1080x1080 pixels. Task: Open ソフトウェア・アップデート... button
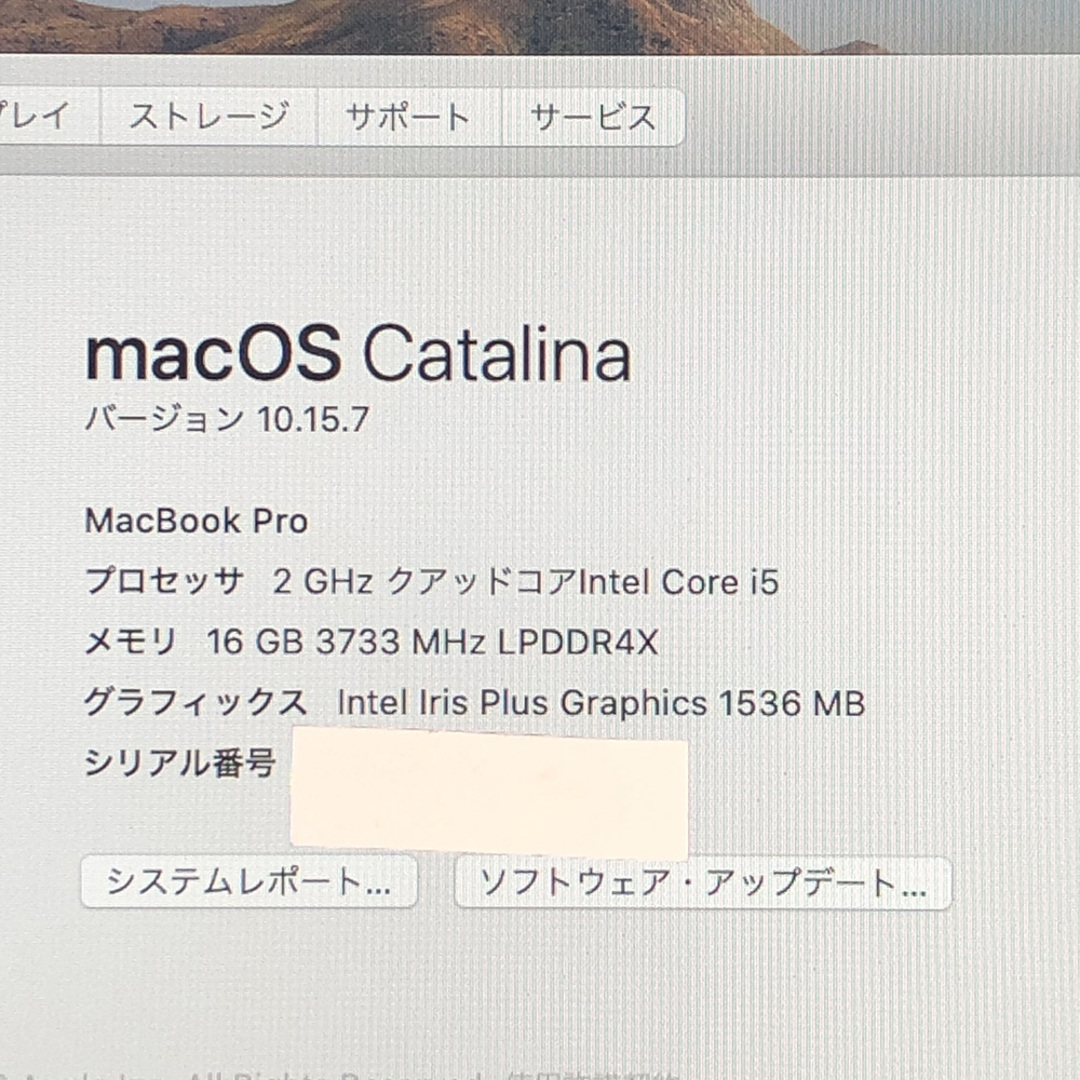click(x=703, y=883)
